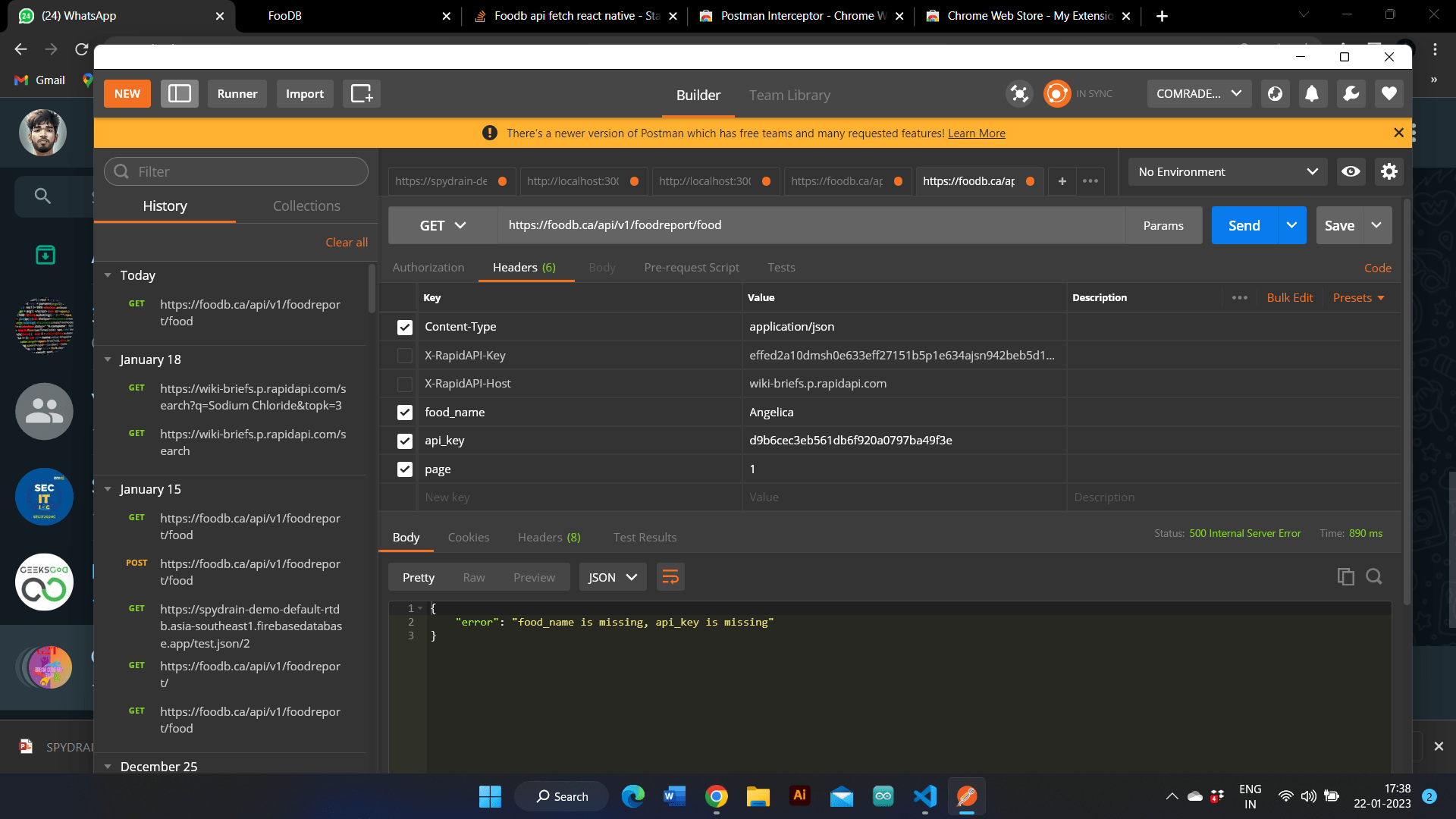Collapse the January 18 history group

pyautogui.click(x=108, y=359)
